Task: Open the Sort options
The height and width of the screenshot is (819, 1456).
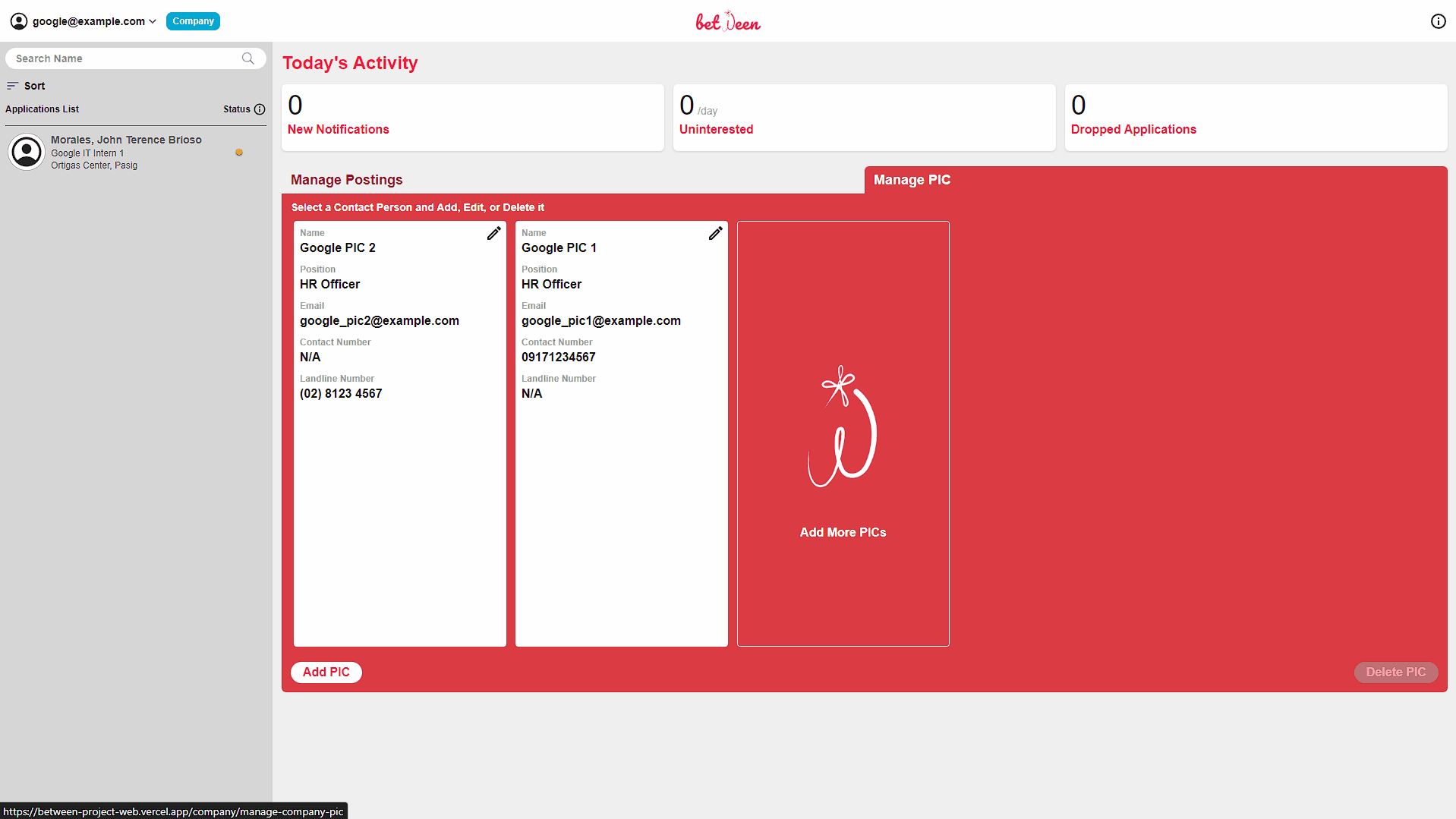Action: click(27, 86)
